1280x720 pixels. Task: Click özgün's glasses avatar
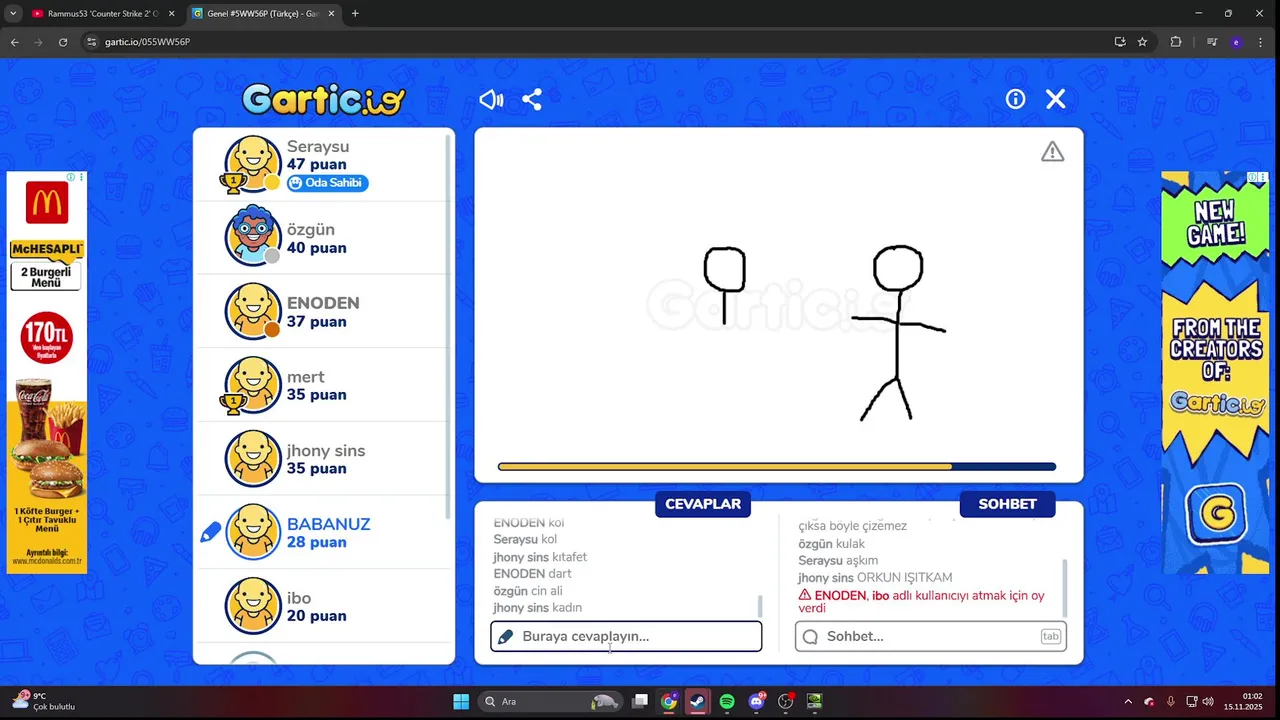point(253,236)
